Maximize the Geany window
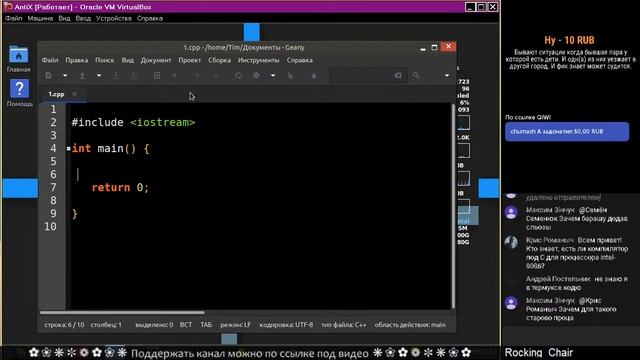640x360 pixels. click(434, 47)
